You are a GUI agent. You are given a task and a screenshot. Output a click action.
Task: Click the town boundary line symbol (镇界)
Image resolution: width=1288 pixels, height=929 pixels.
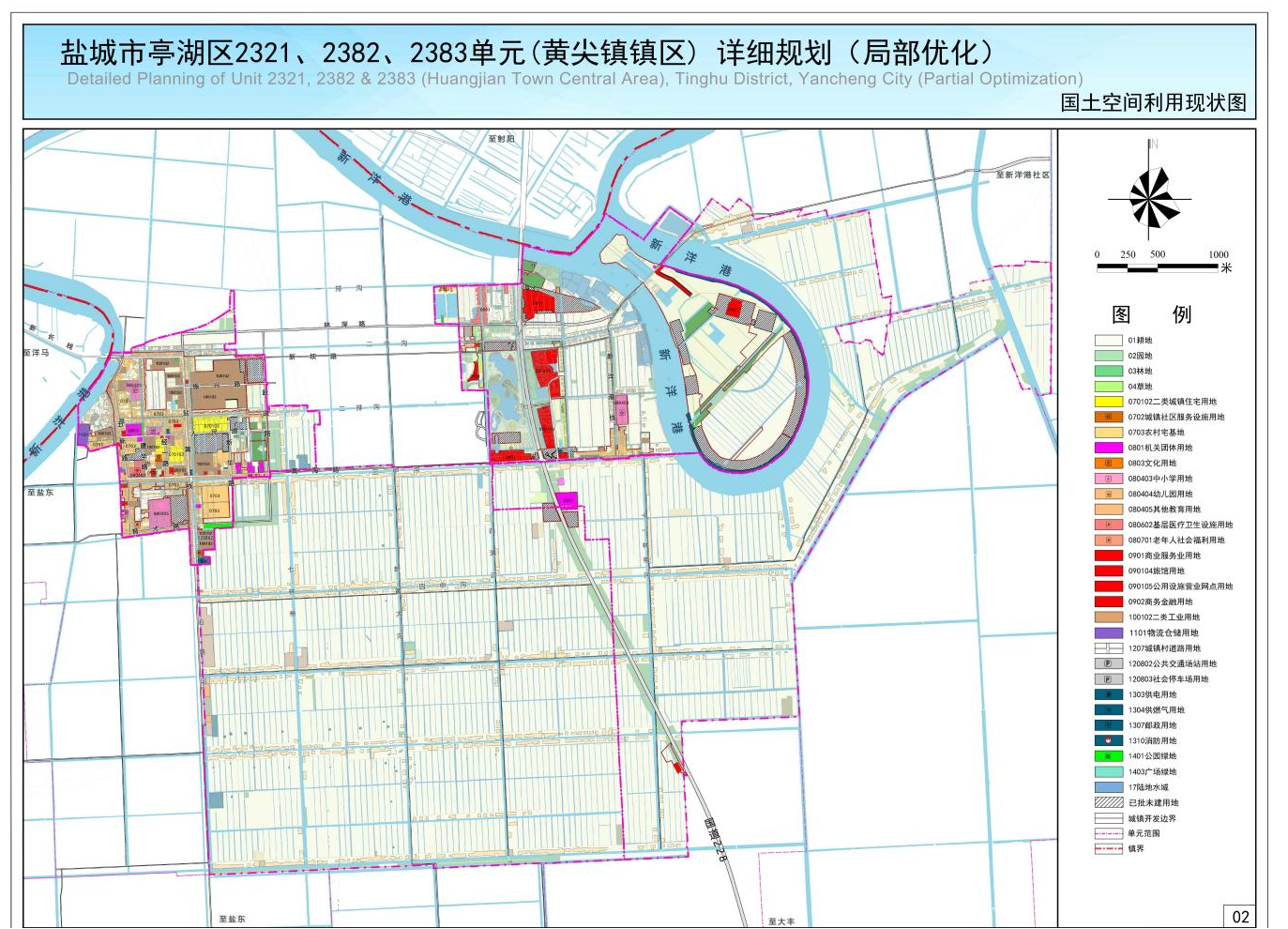(x=1108, y=848)
